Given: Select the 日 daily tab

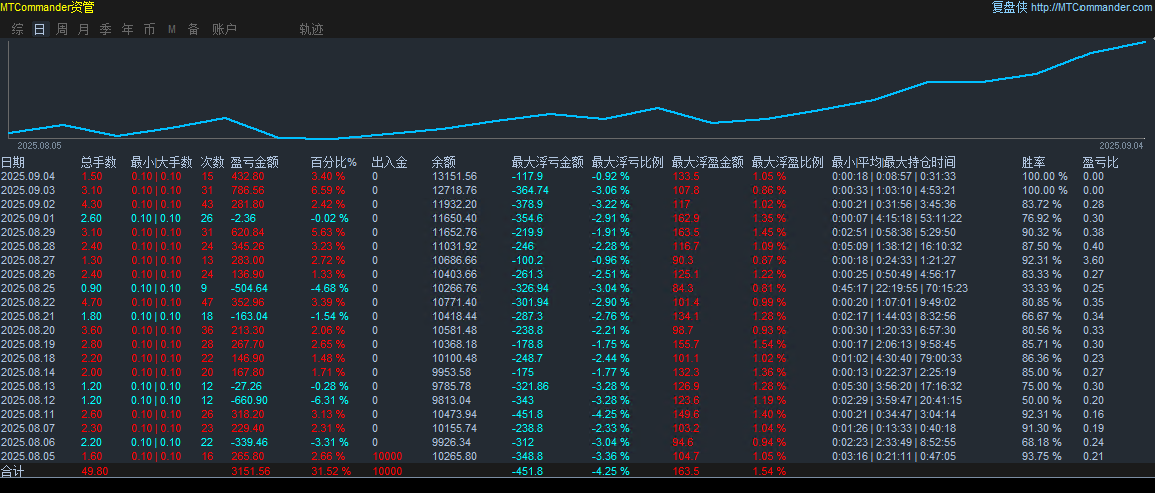Looking at the screenshot, I should pos(40,30).
